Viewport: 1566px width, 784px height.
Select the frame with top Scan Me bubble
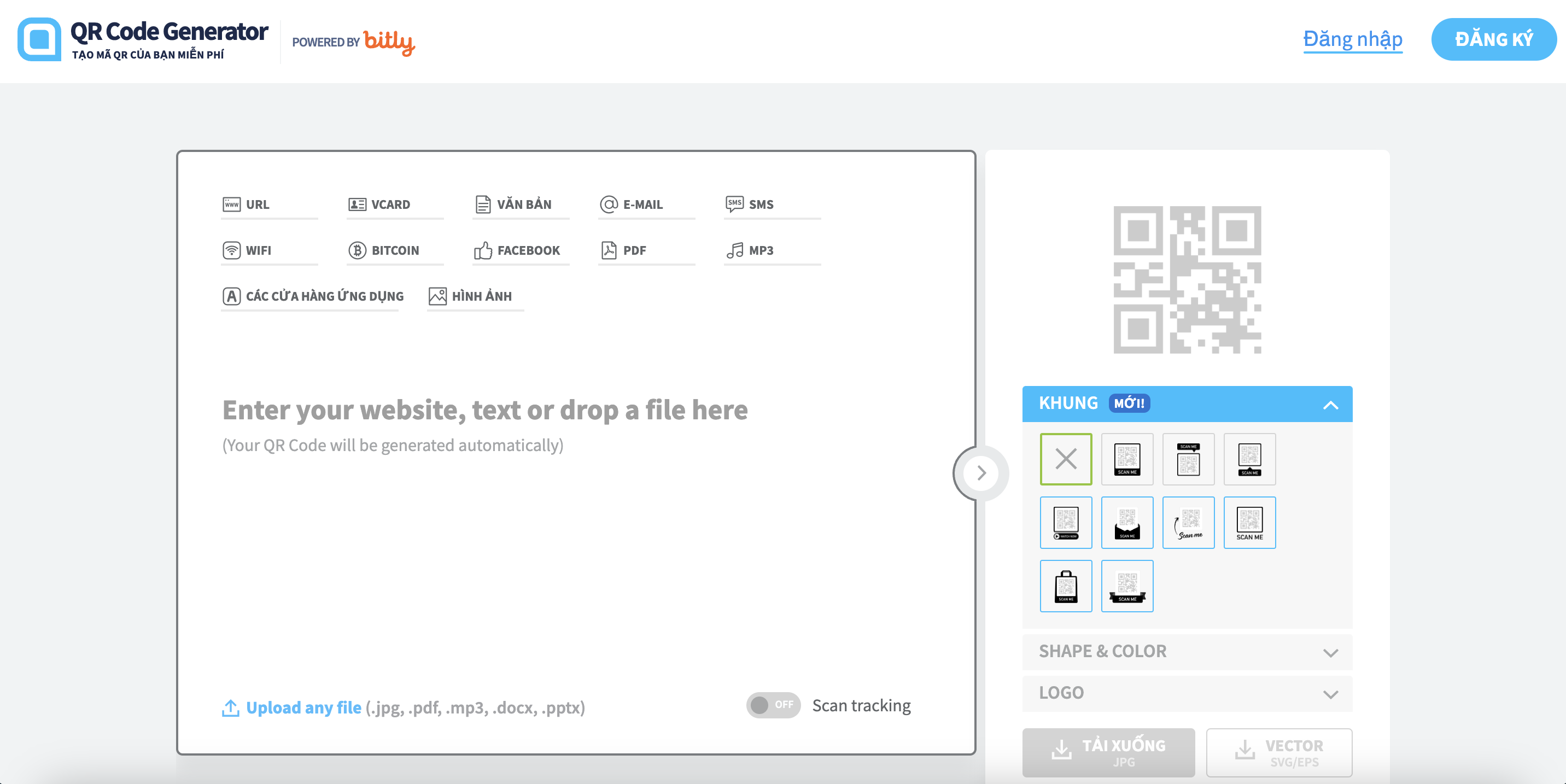(x=1189, y=459)
